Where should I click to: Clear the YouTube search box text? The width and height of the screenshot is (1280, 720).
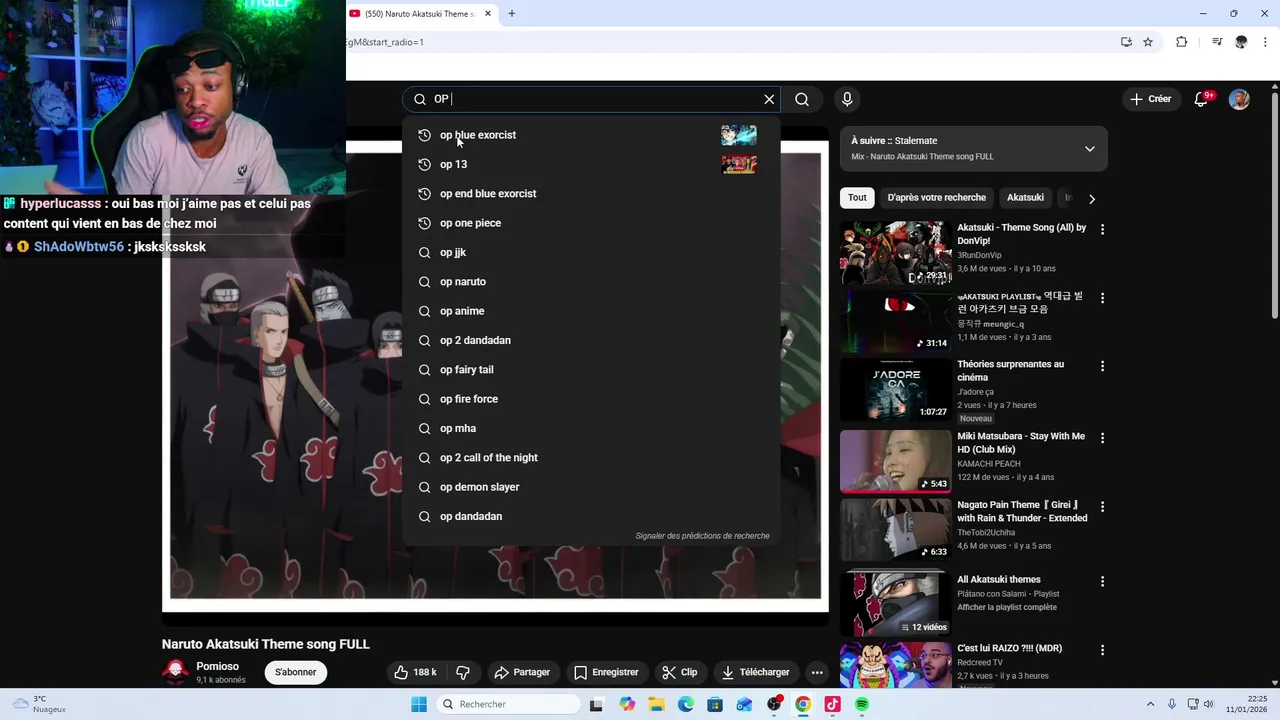[x=769, y=99]
